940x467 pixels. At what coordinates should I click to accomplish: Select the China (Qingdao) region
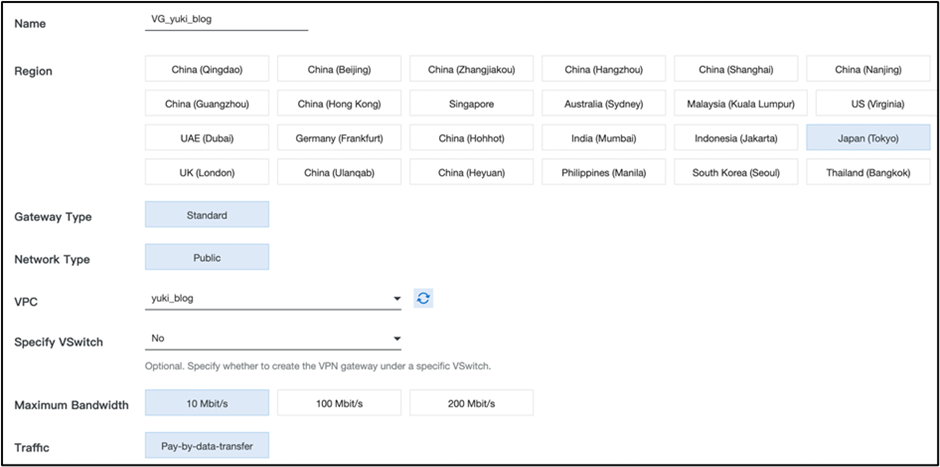pyautogui.click(x=207, y=69)
